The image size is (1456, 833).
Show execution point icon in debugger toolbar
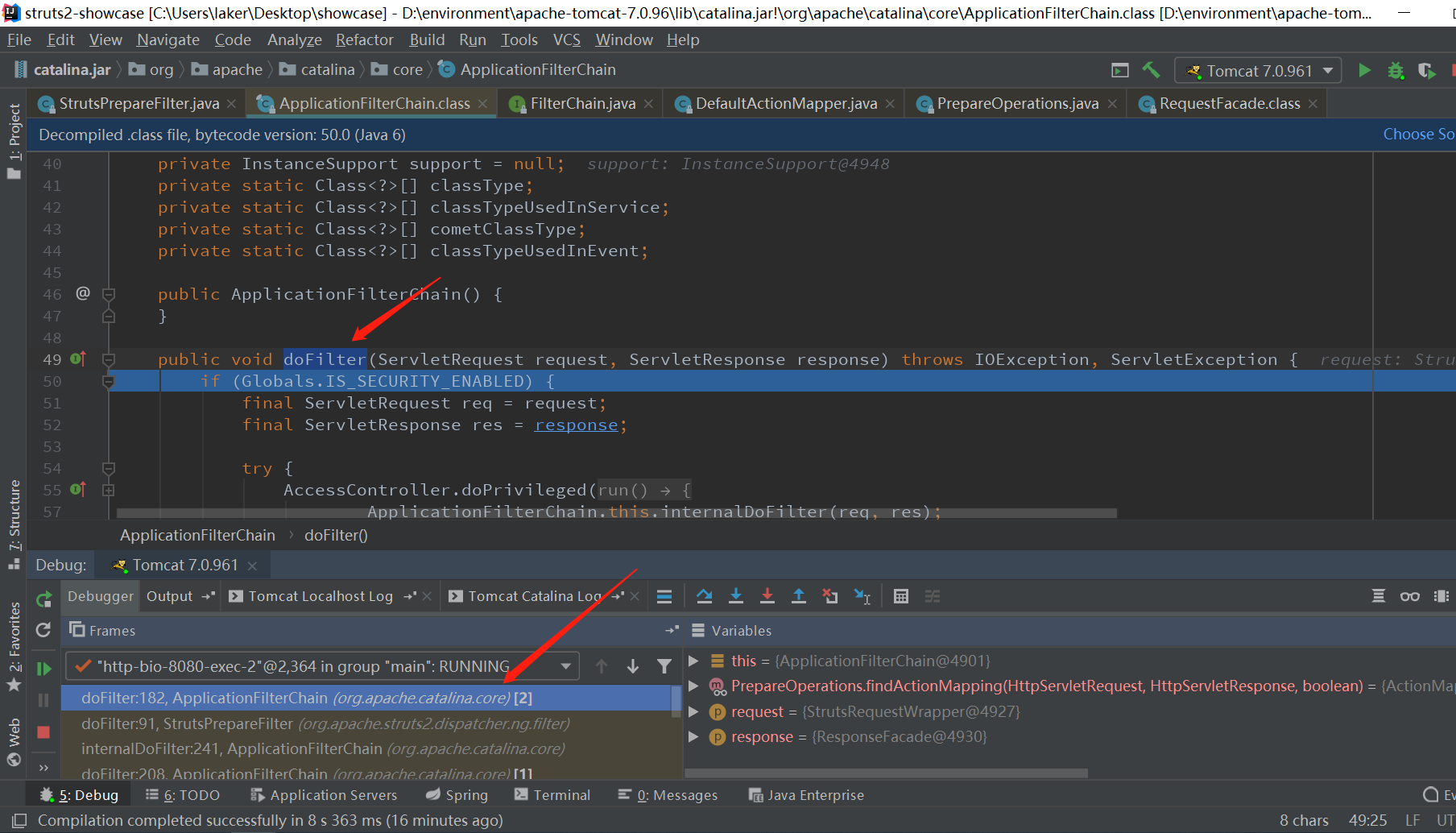point(664,596)
